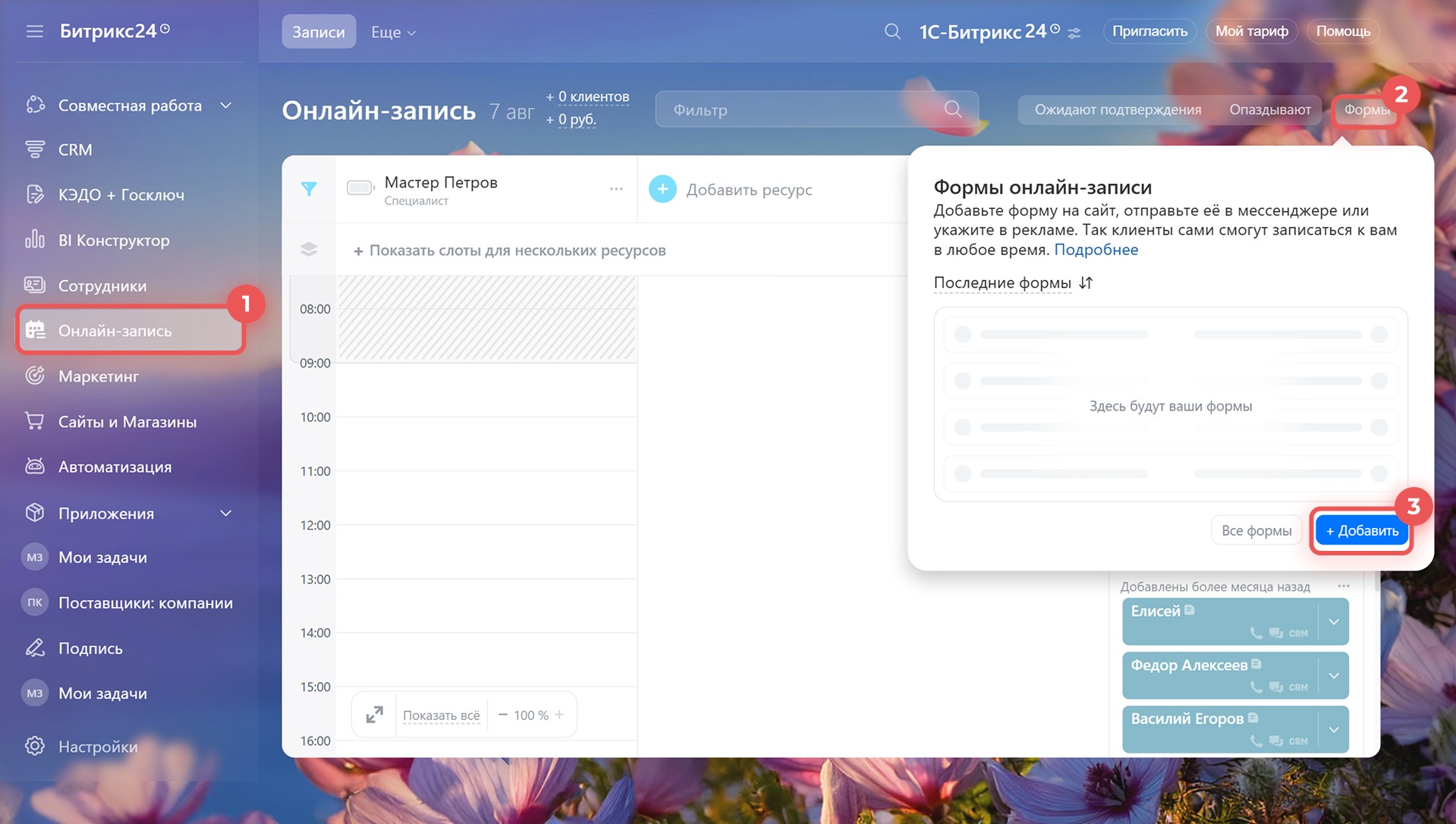Screen dimensions: 1456x824
Task: Click the blue + Добавить button
Action: click(1362, 530)
